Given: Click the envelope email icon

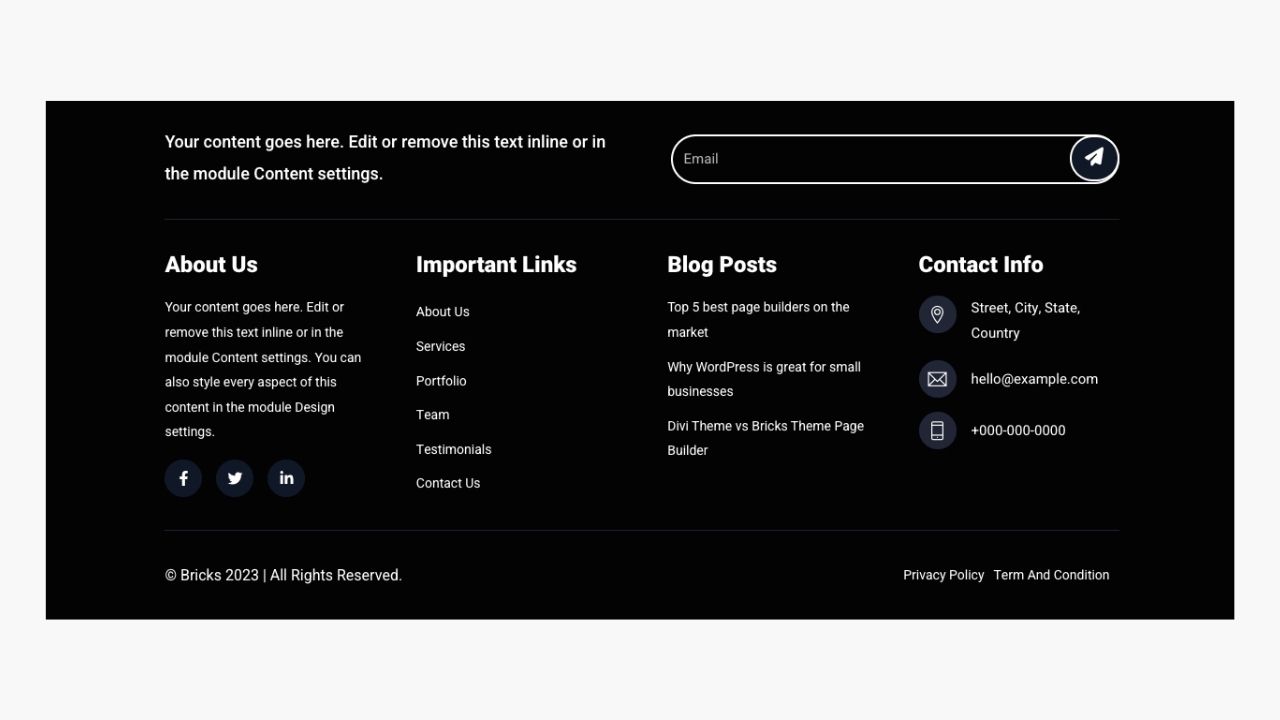Looking at the screenshot, I should pyautogui.click(x=937, y=379).
